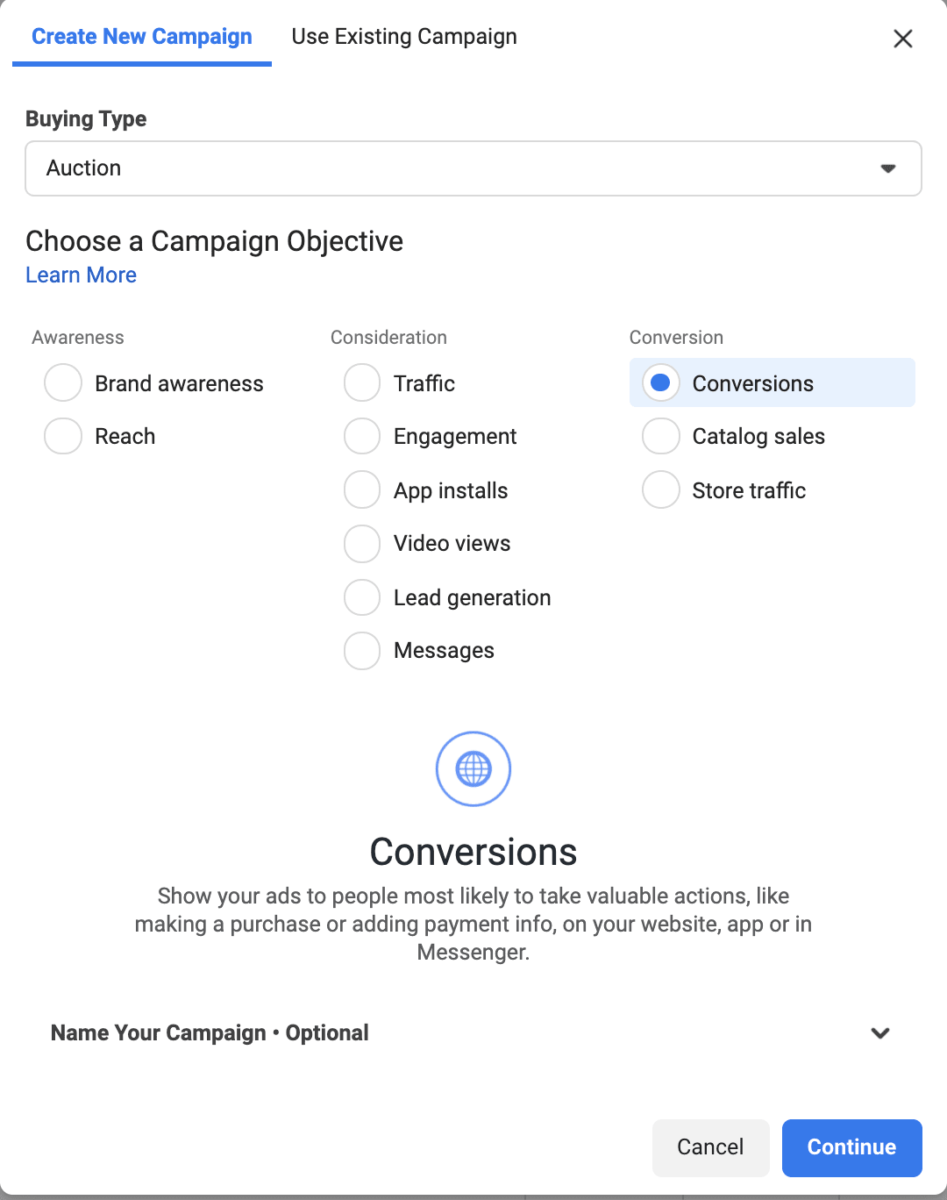Viewport: 947px width, 1200px height.
Task: Close the campaign dialog with the X
Action: click(902, 39)
